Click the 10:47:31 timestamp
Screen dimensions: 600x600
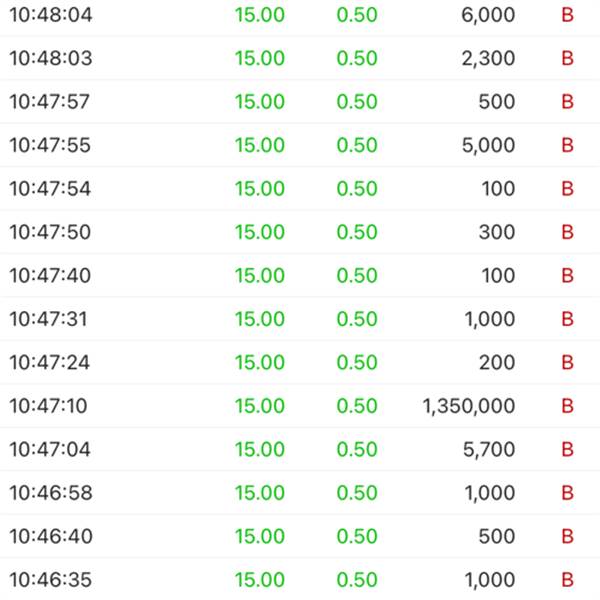(x=50, y=319)
